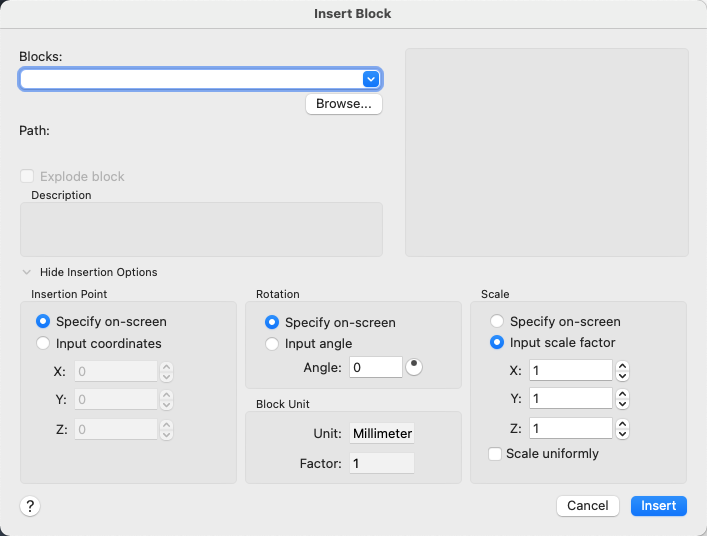707x536 pixels.
Task: Select Input scale factor option
Action: point(497,343)
